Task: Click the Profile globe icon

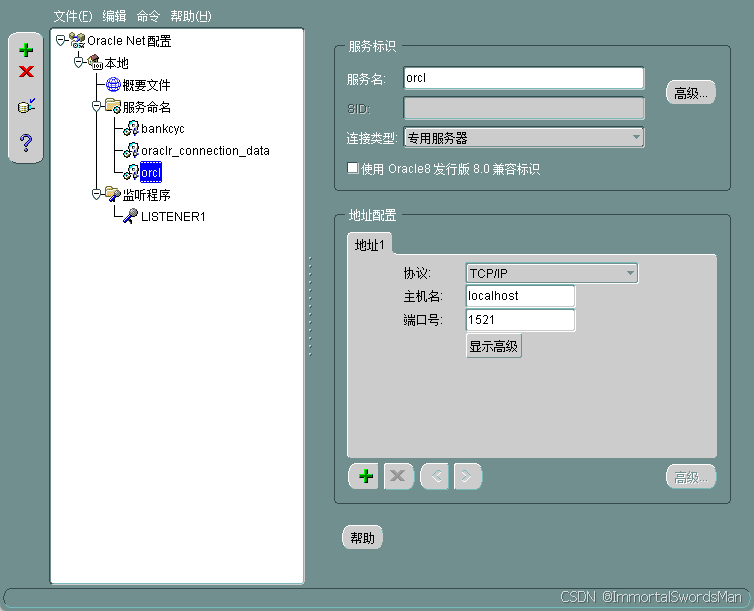Action: tap(113, 85)
